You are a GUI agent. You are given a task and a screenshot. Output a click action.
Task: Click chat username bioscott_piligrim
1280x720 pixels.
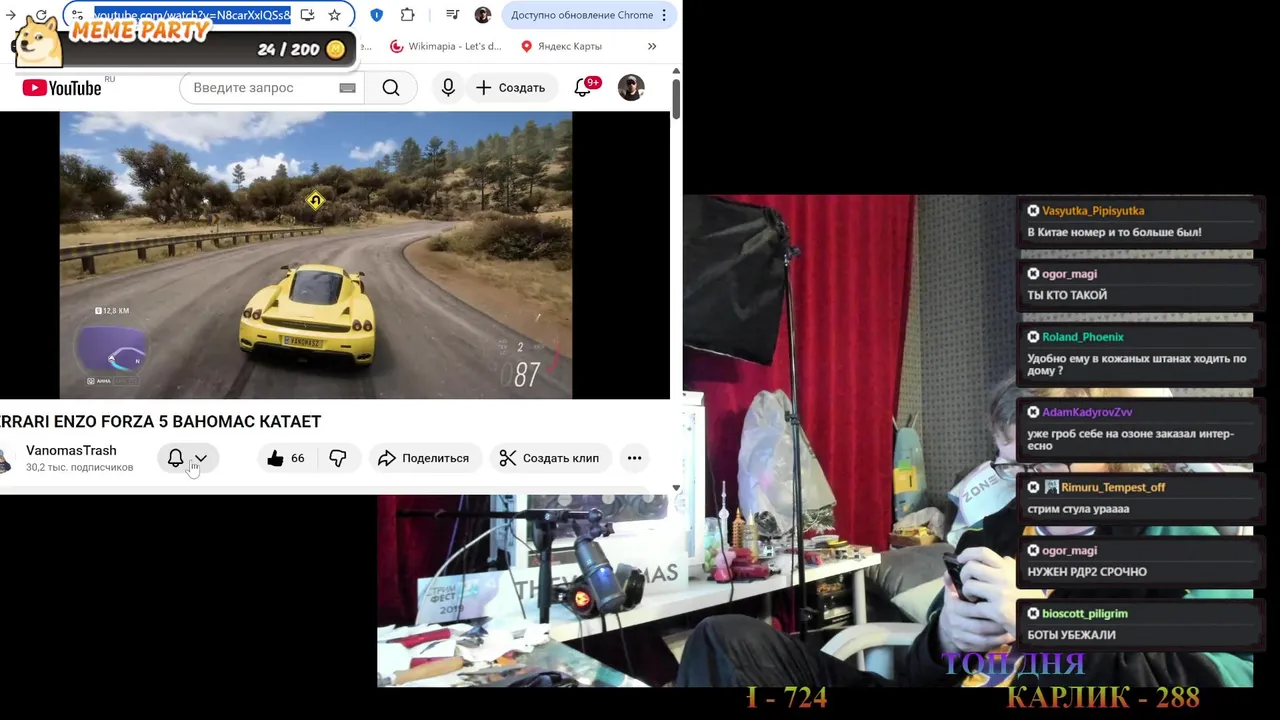tap(1085, 614)
